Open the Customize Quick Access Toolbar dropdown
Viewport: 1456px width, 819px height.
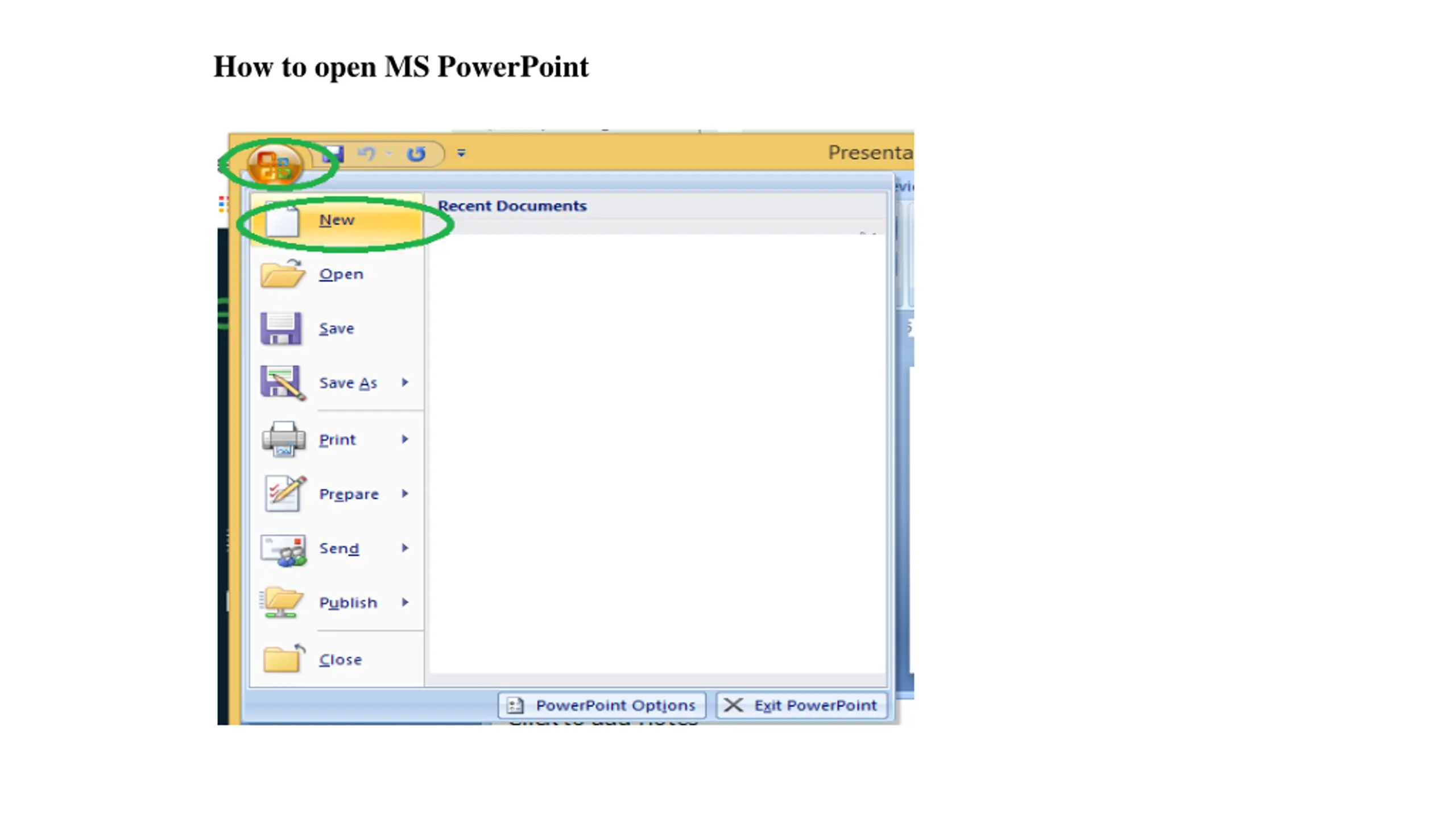click(461, 152)
